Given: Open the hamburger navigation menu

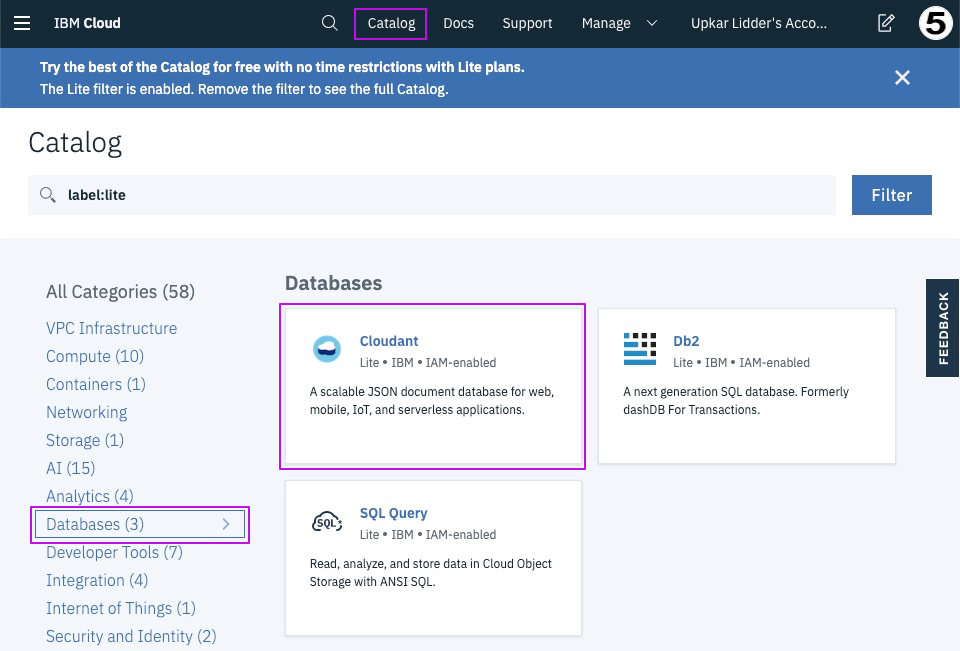Looking at the screenshot, I should pos(22,23).
